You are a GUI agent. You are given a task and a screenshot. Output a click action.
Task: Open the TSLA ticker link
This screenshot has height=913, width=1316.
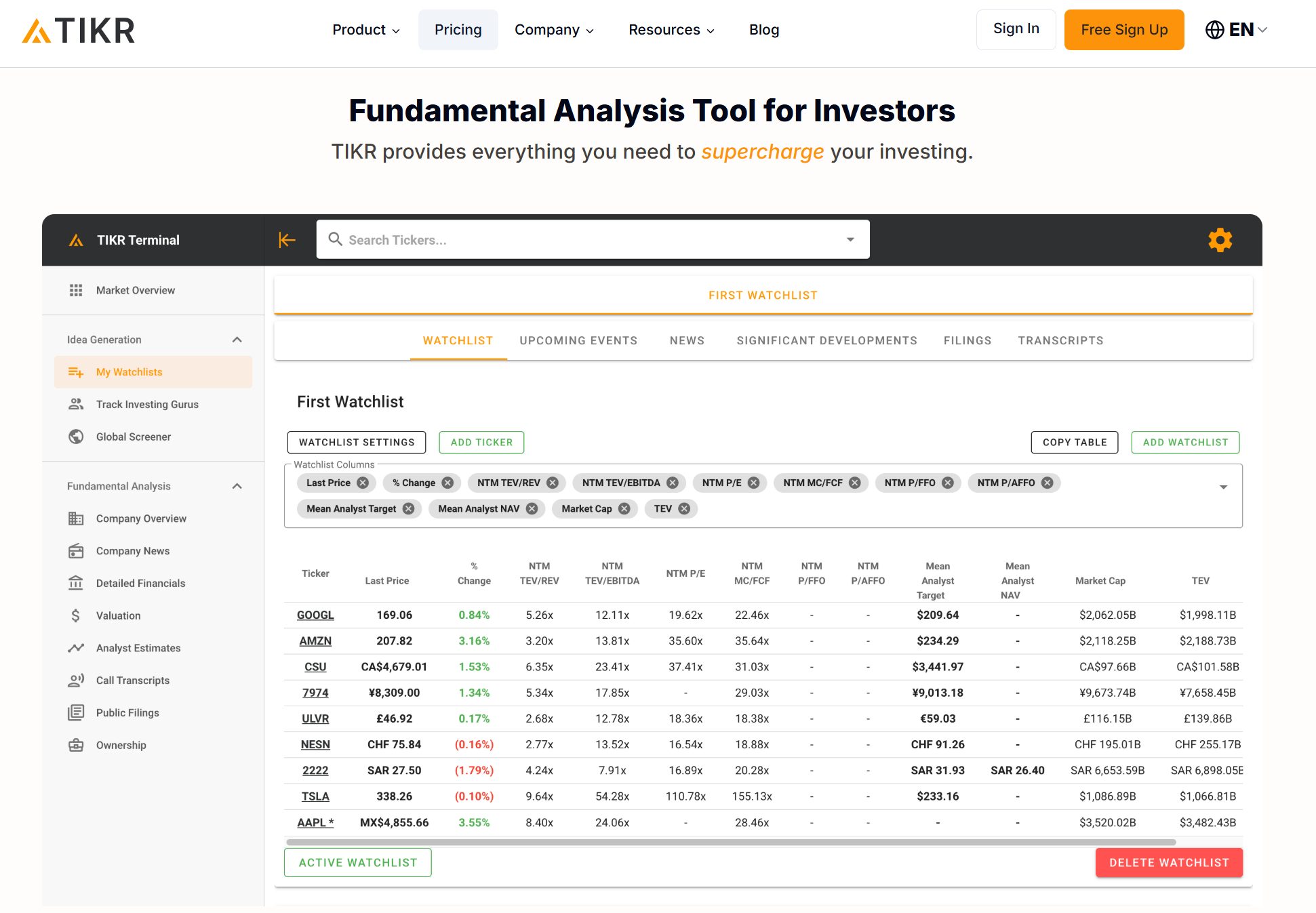pyautogui.click(x=315, y=796)
